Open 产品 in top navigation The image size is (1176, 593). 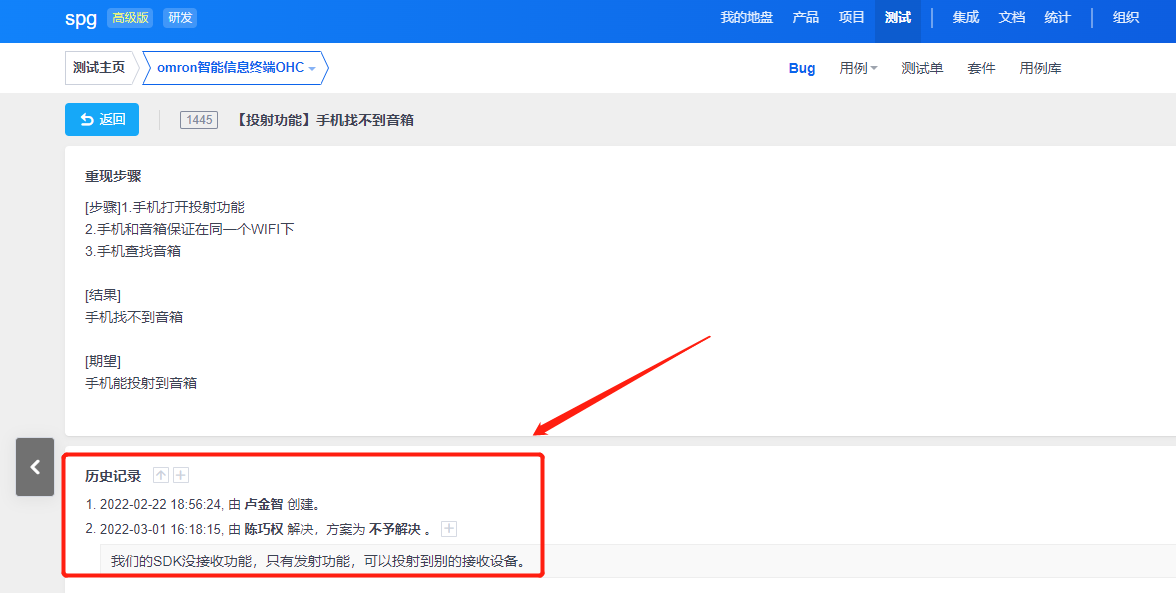806,18
